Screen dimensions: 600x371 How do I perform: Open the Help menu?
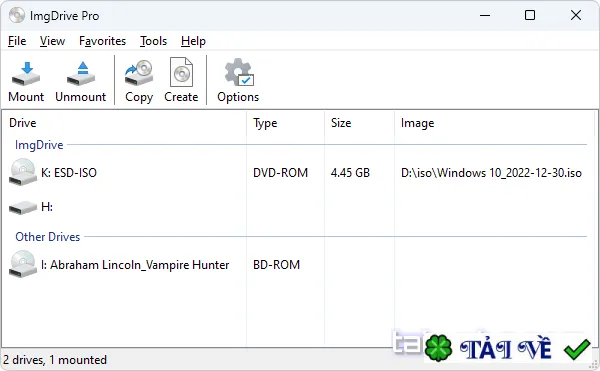[193, 41]
